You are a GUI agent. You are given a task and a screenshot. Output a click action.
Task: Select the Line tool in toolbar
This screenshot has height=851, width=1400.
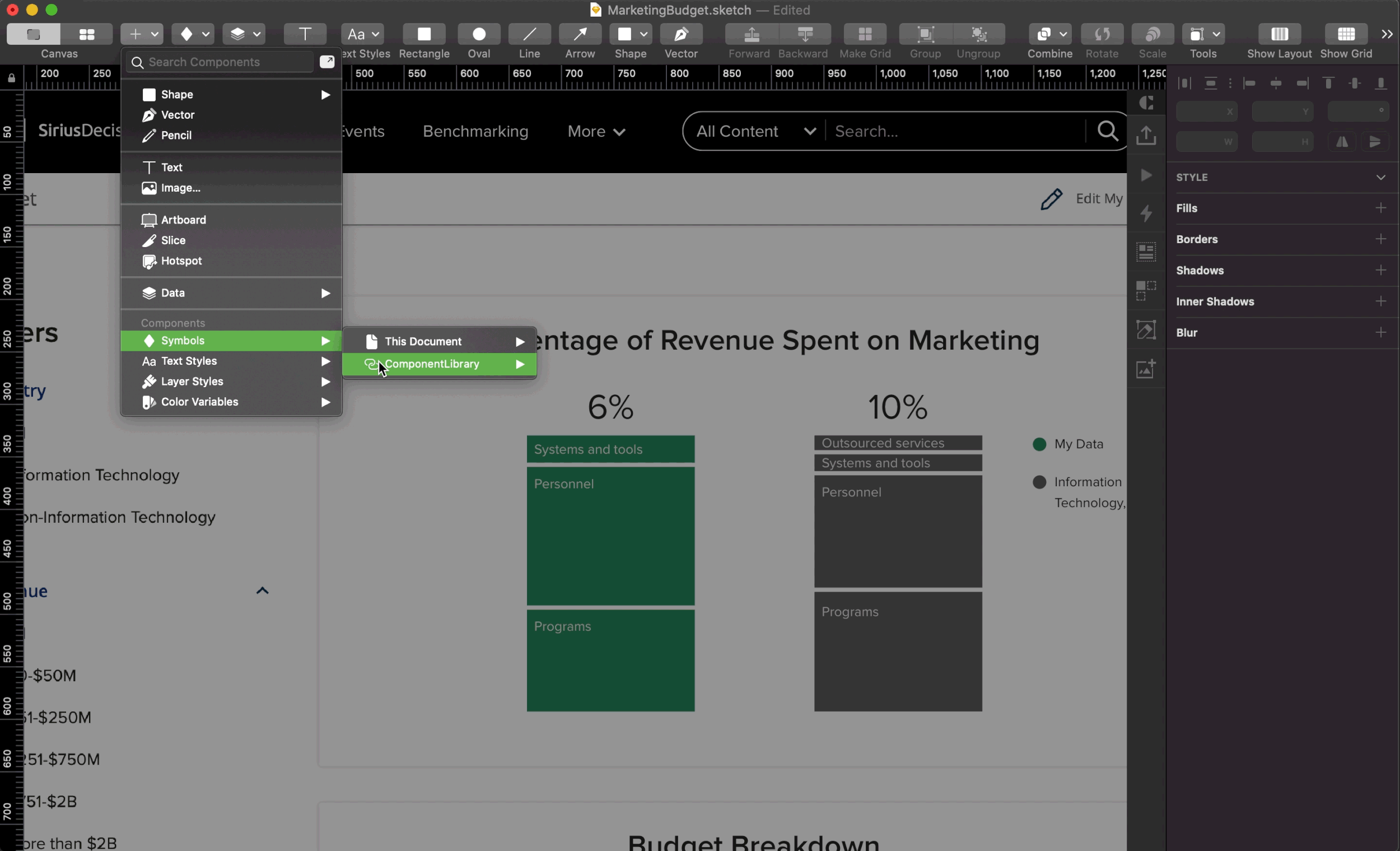click(529, 34)
